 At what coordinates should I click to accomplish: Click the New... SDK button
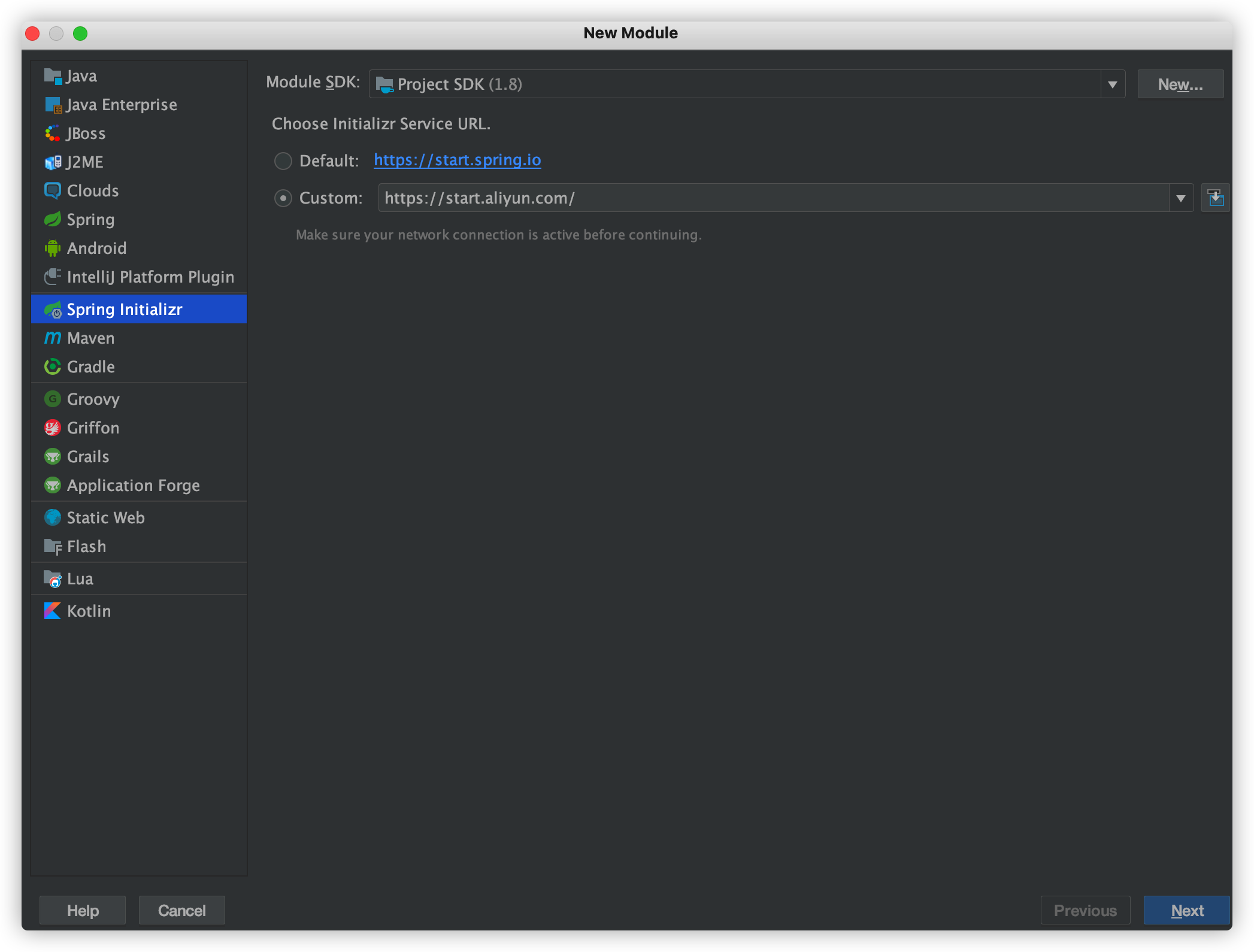(x=1180, y=84)
